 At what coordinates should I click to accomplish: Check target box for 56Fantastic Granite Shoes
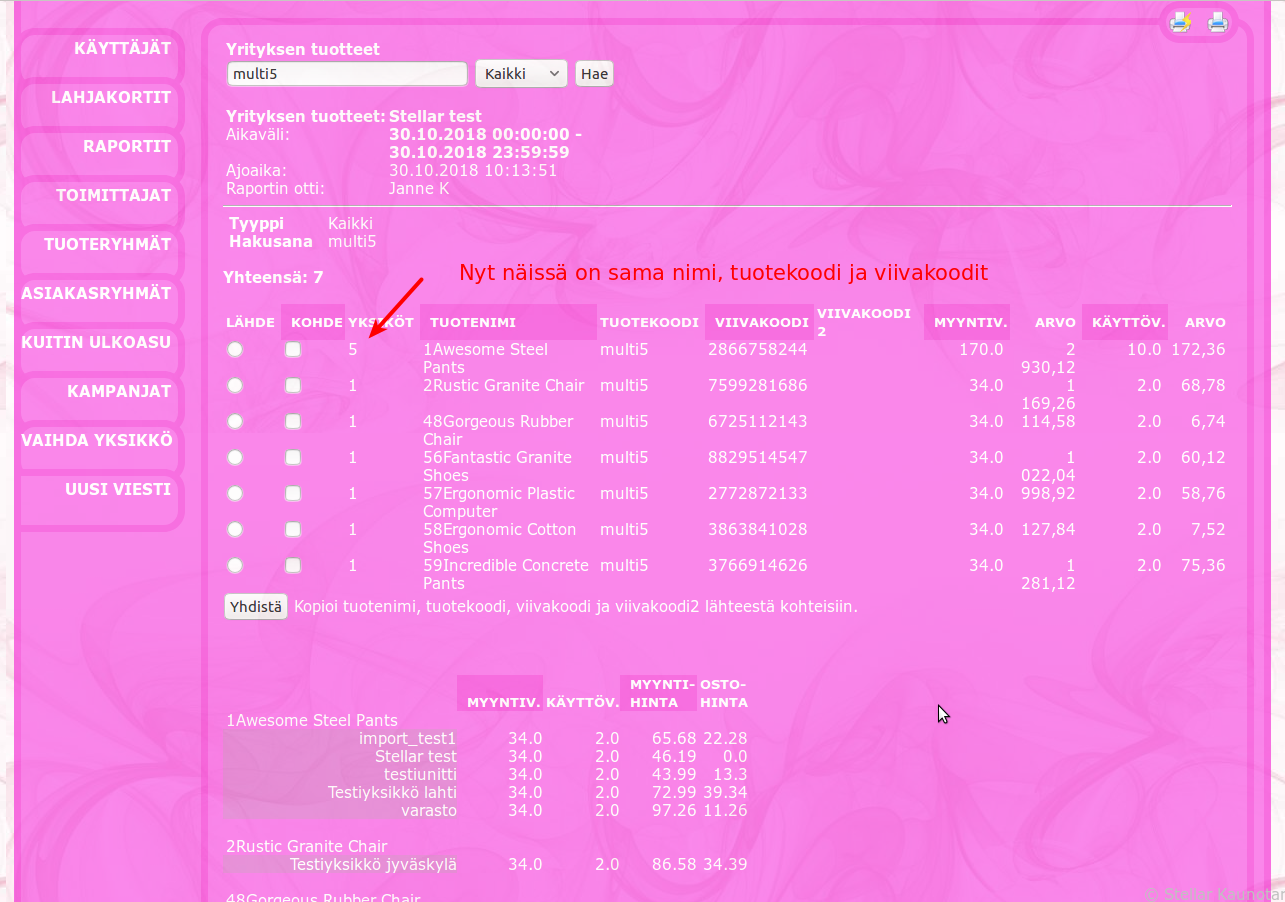click(293, 458)
